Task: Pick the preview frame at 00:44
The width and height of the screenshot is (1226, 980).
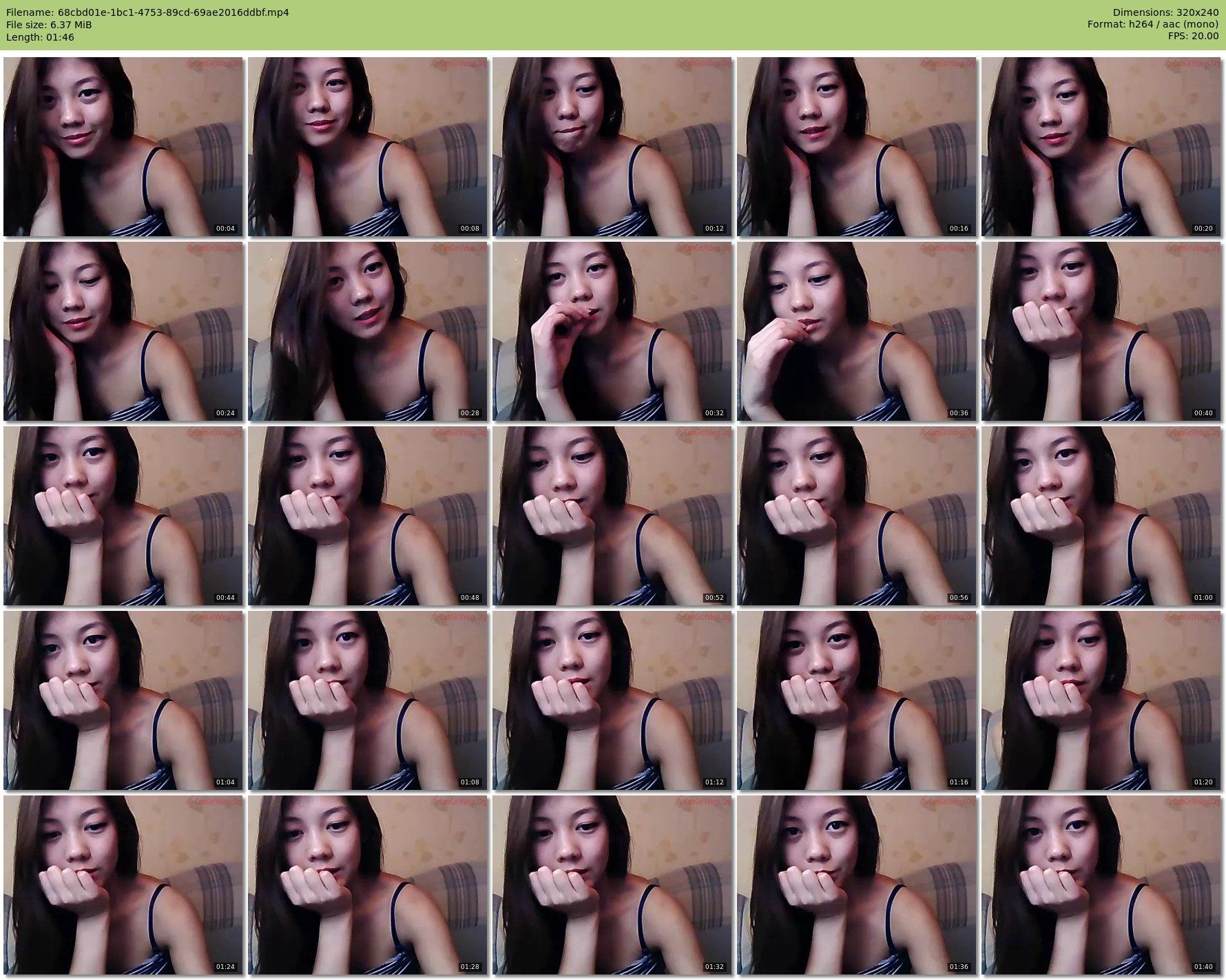Action: point(123,516)
